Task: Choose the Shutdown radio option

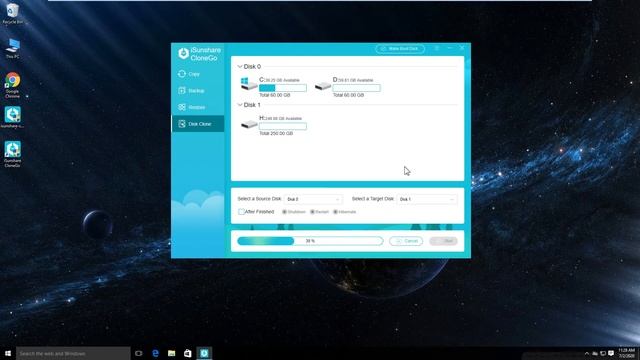Action: click(284, 212)
